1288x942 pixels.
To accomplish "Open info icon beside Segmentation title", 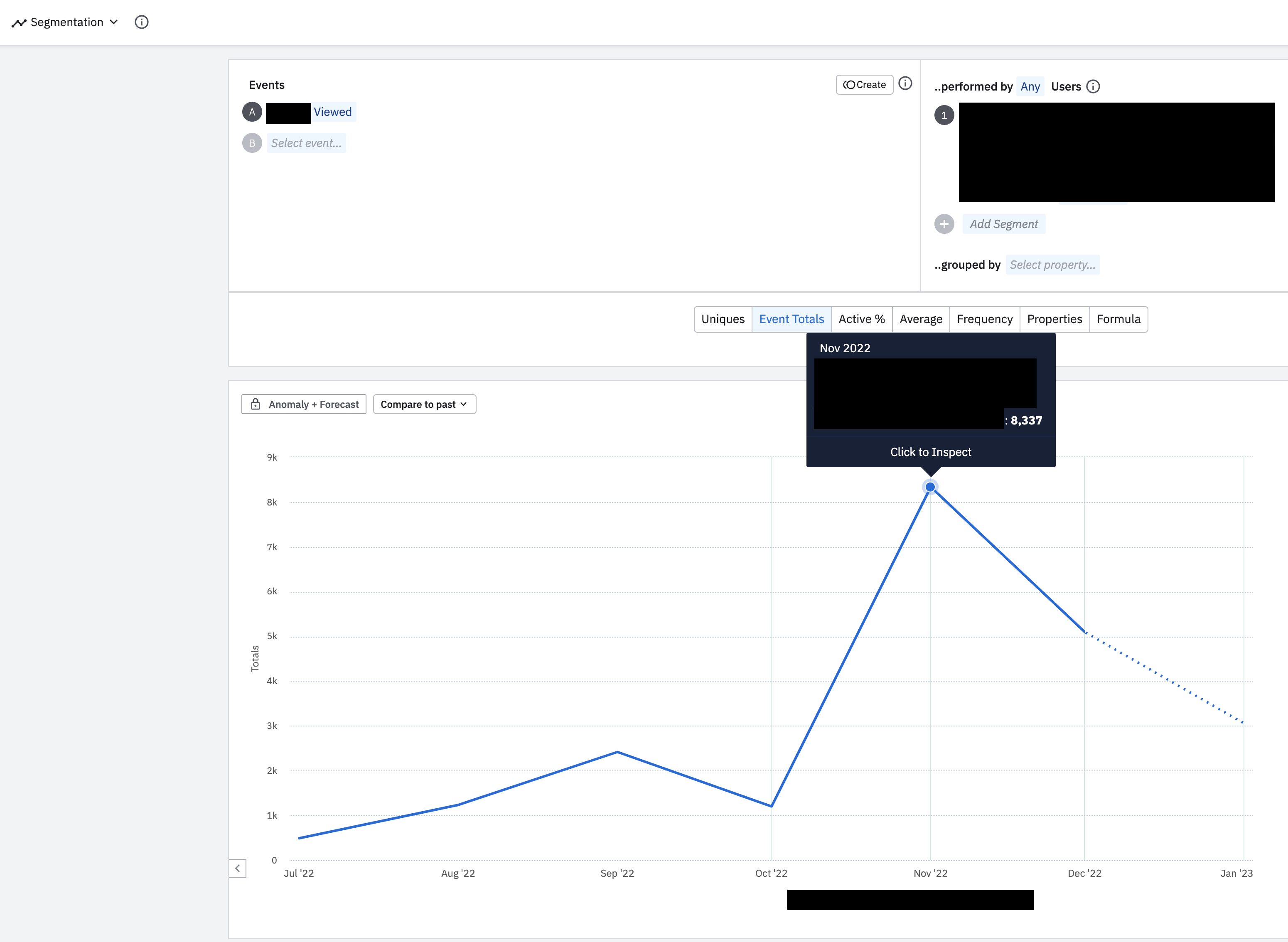I will point(141,22).
